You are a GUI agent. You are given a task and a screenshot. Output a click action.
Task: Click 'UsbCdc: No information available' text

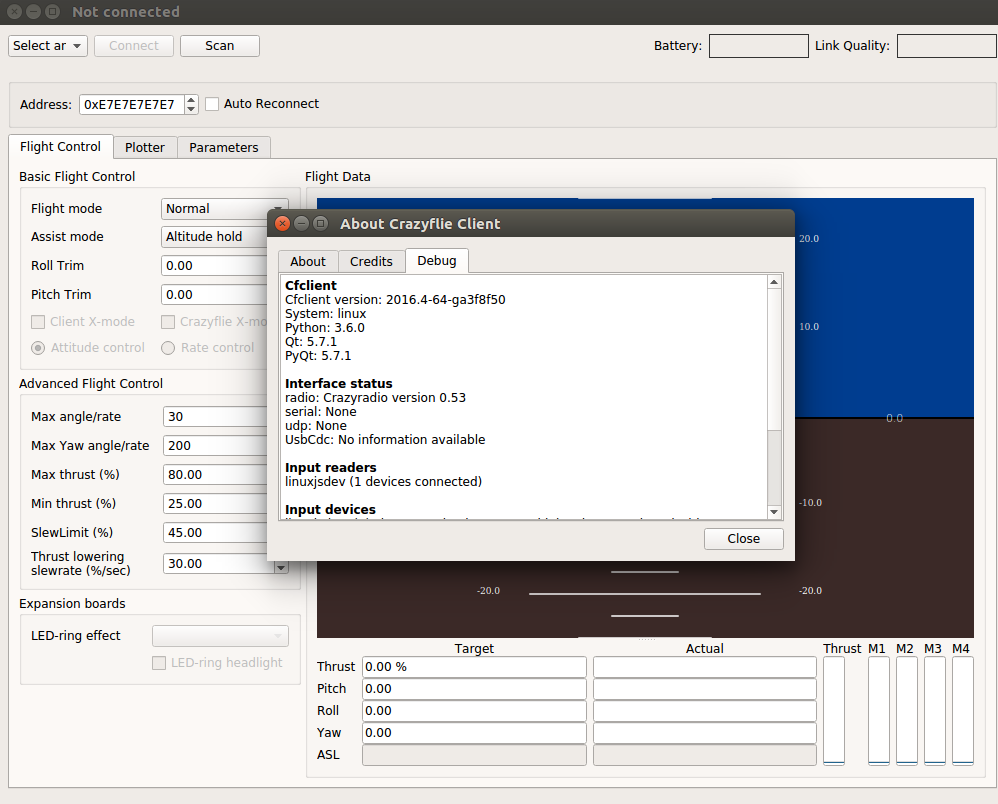click(x=385, y=440)
